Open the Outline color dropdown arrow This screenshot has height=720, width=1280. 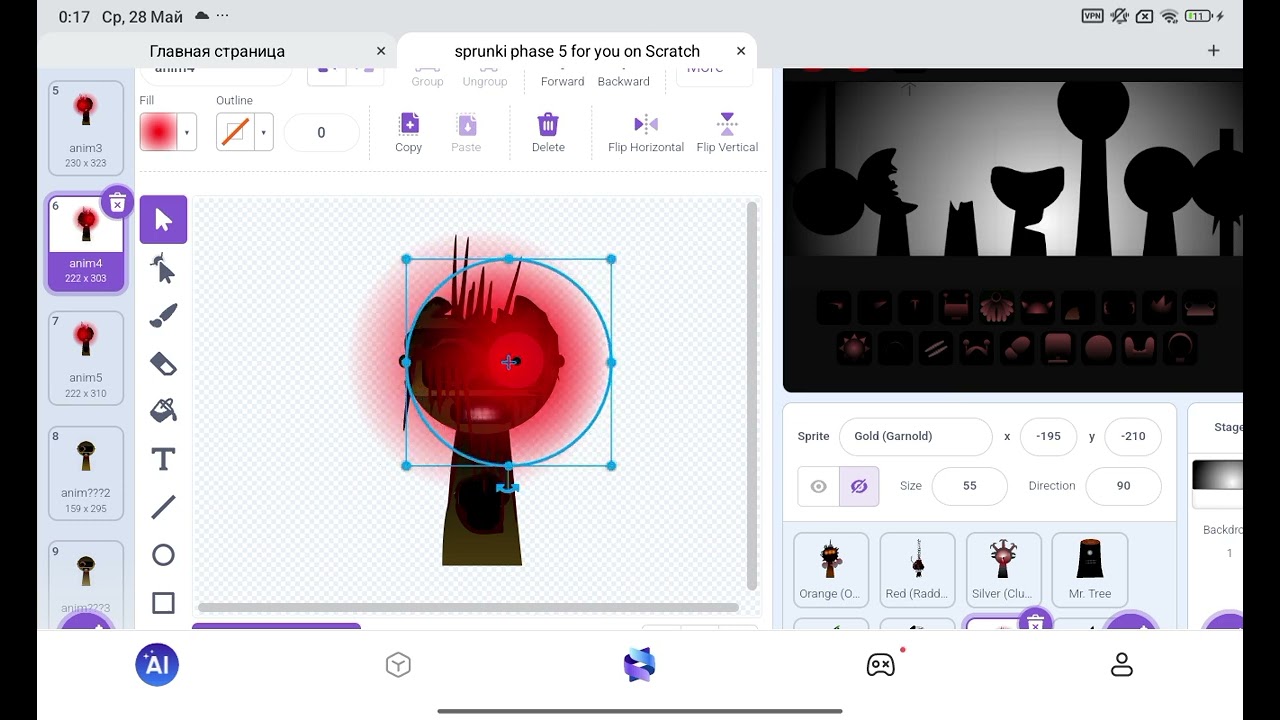click(x=264, y=132)
